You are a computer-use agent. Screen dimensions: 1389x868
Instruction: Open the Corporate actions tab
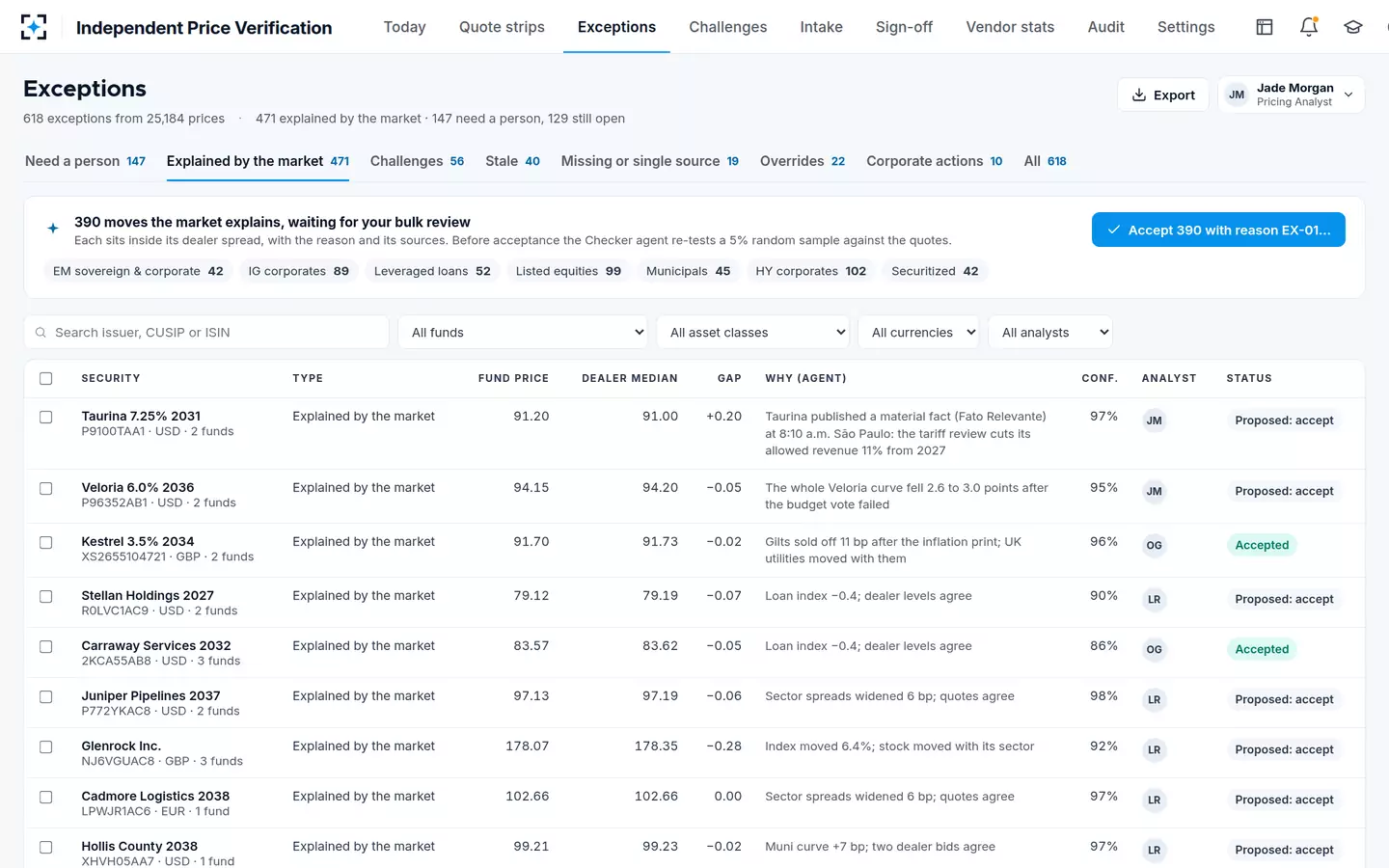pyautogui.click(x=935, y=161)
